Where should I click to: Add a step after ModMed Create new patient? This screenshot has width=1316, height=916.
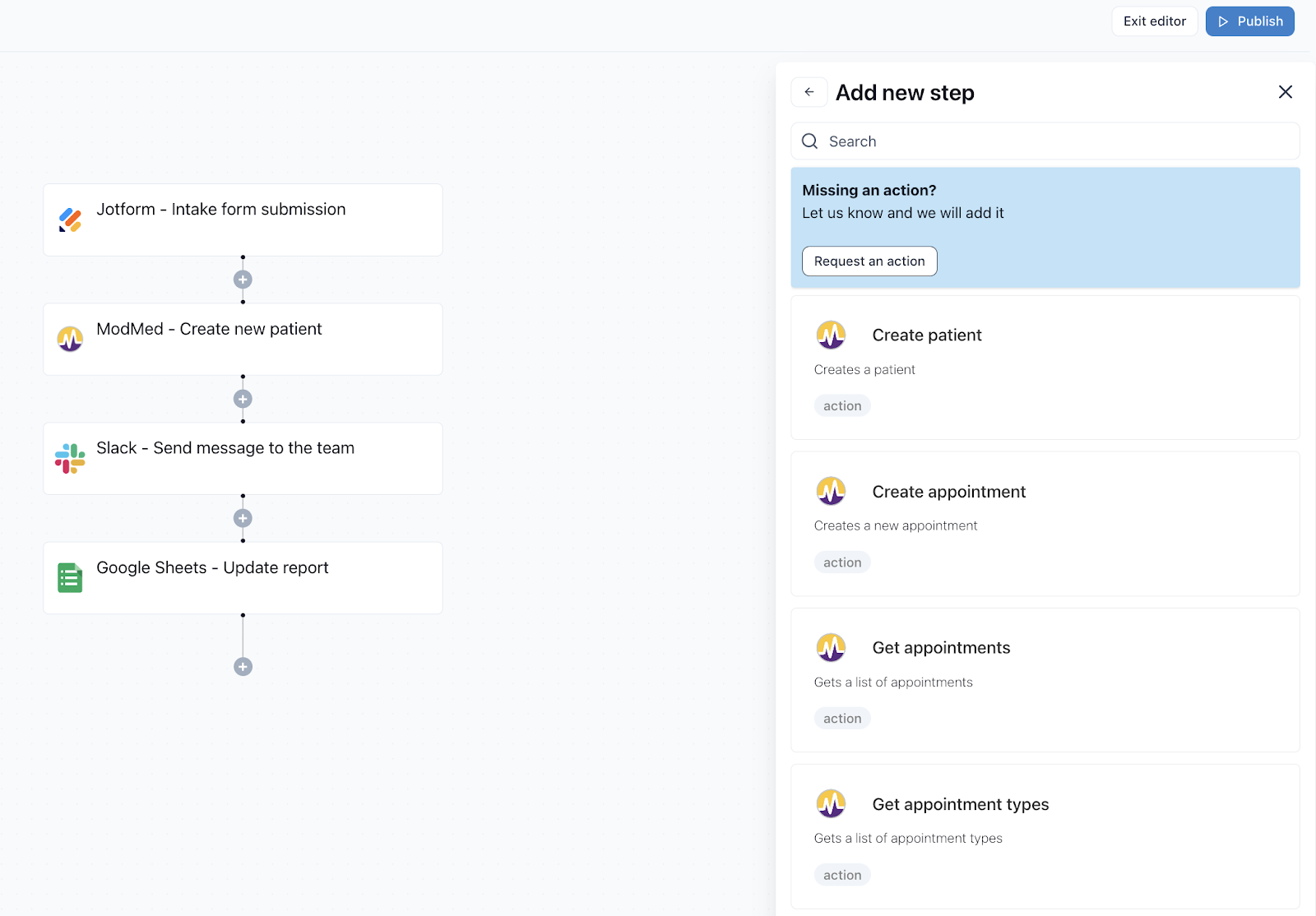pos(243,399)
